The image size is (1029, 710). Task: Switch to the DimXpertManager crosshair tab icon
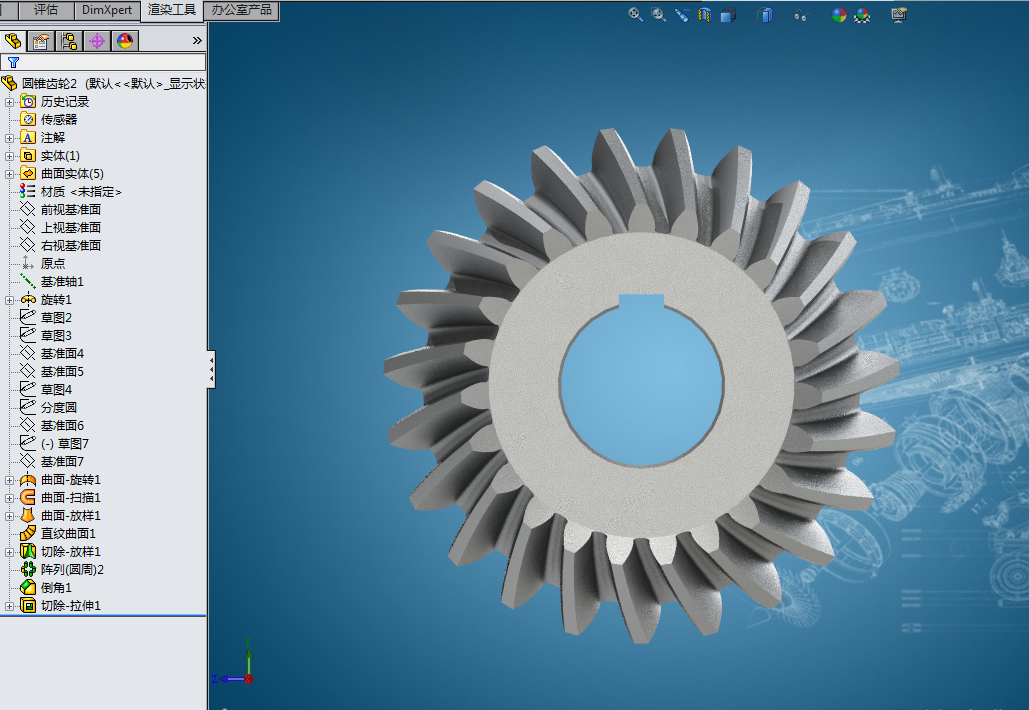click(x=96, y=41)
